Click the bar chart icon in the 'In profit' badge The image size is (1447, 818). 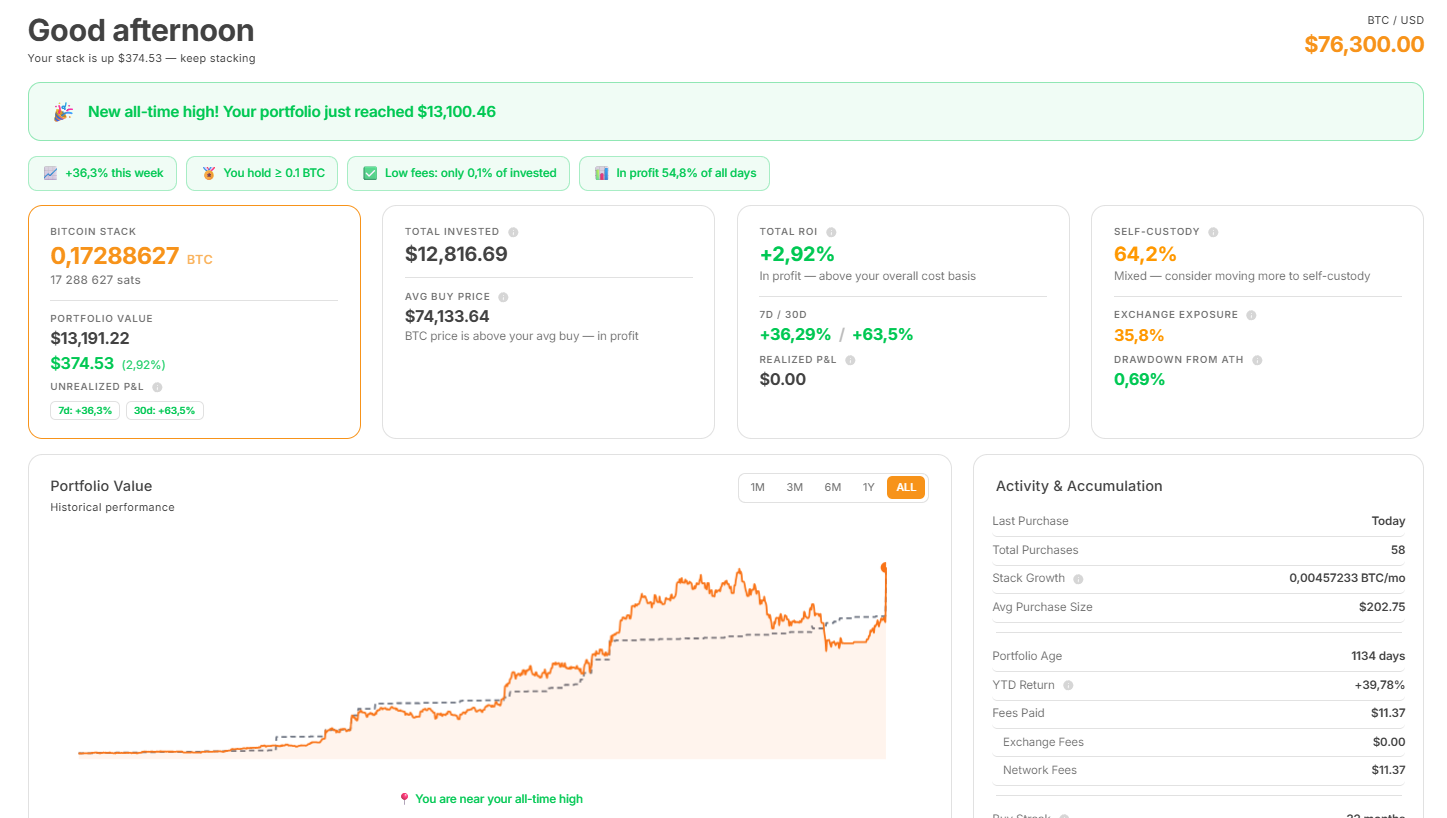(x=601, y=173)
